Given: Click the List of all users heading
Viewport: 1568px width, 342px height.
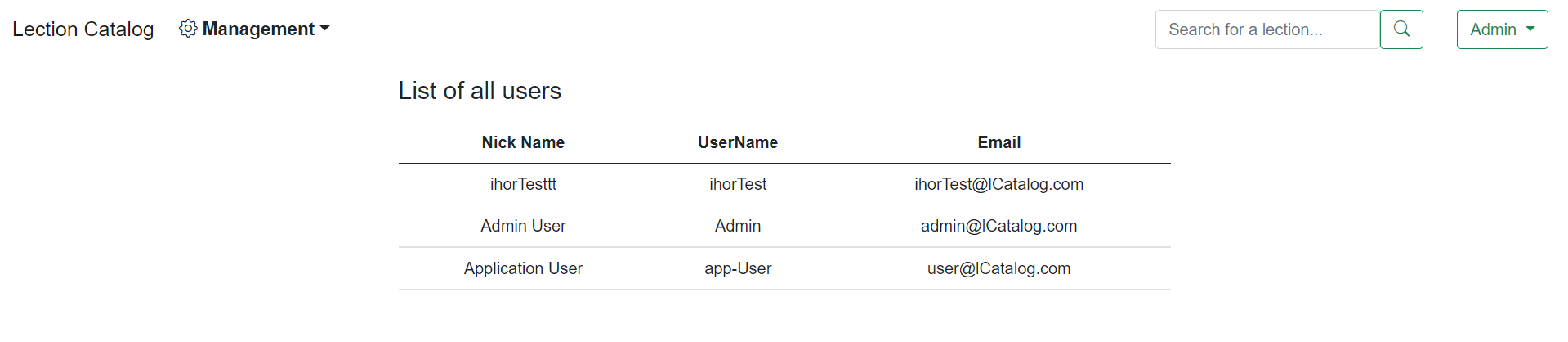Looking at the screenshot, I should [x=480, y=91].
